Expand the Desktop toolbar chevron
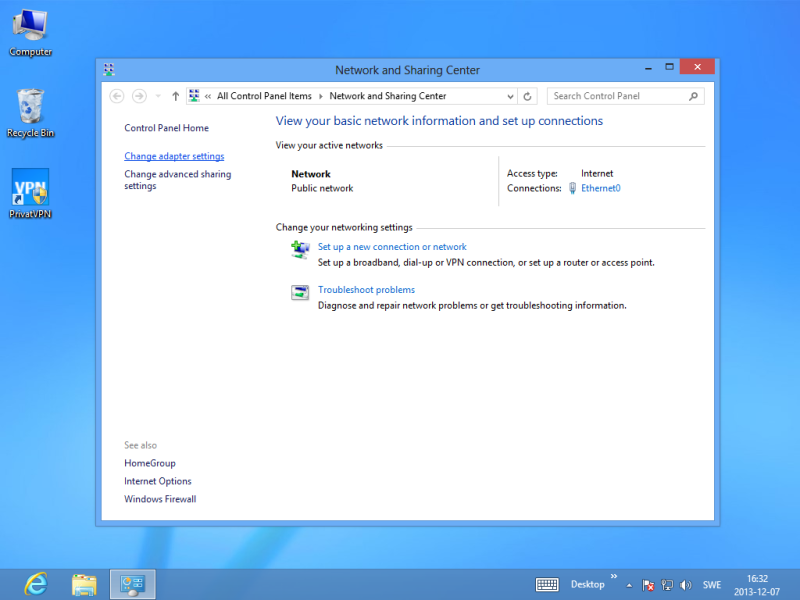The height and width of the screenshot is (600, 800). tap(614, 578)
